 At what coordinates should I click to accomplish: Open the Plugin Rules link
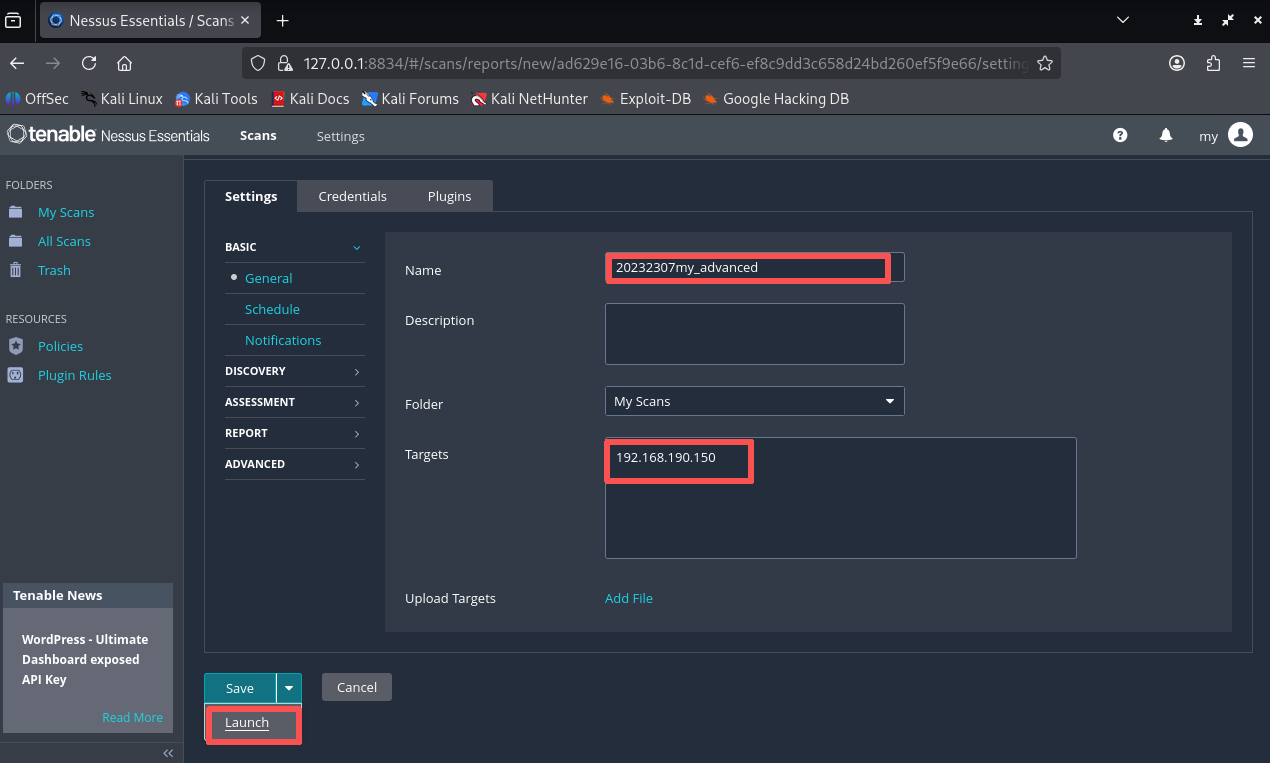pos(75,375)
